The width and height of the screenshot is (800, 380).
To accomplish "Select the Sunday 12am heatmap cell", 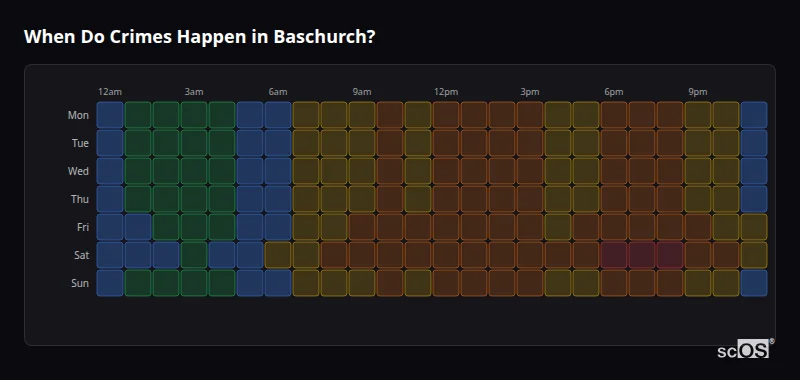I will click(x=110, y=283).
